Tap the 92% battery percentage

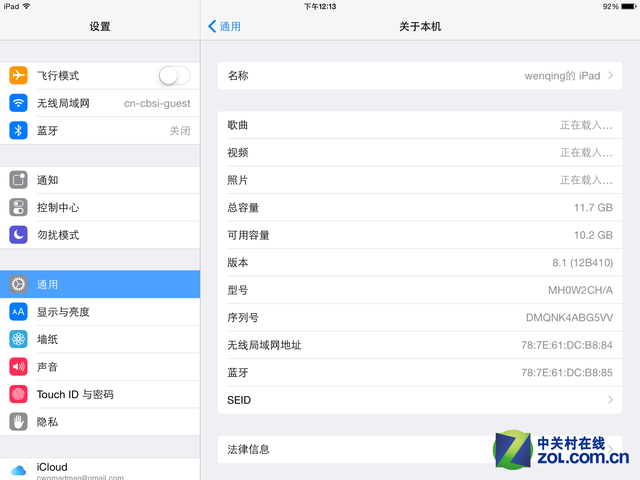[611, 7]
